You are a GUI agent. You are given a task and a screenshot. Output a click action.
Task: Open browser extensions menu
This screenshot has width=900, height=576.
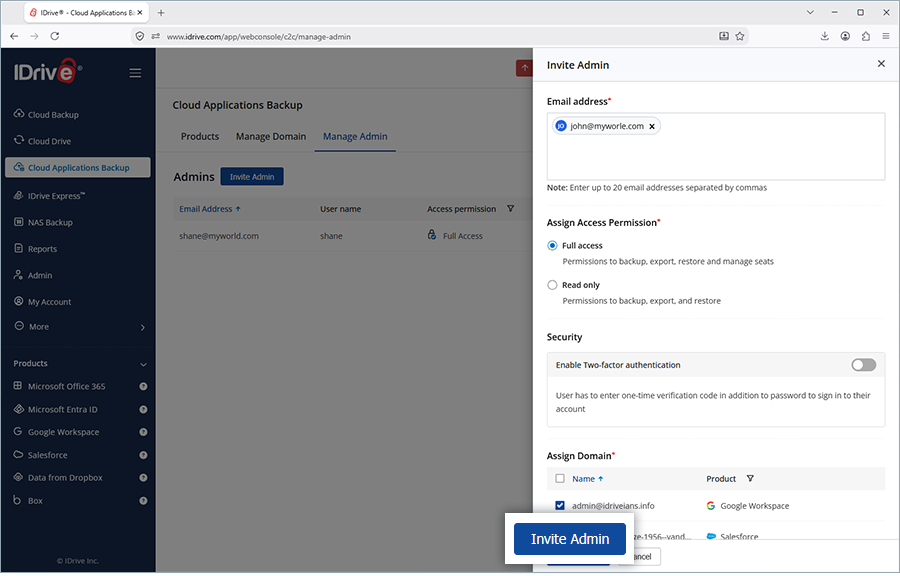[866, 36]
